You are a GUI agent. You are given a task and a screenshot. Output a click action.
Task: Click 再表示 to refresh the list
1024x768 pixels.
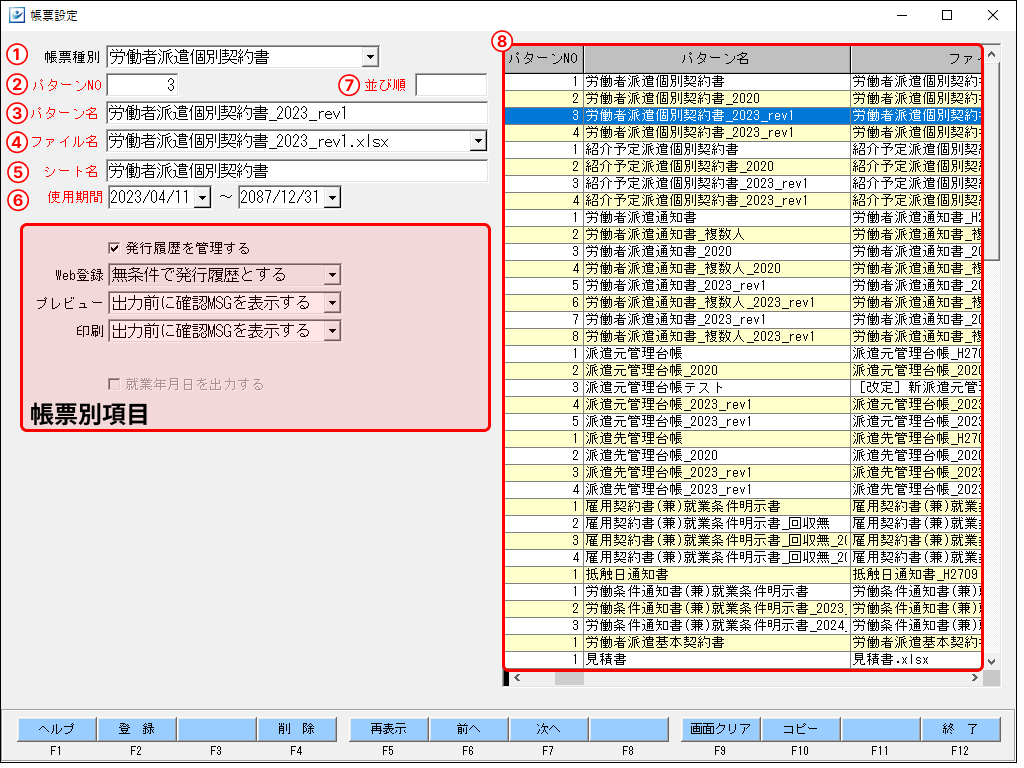387,729
